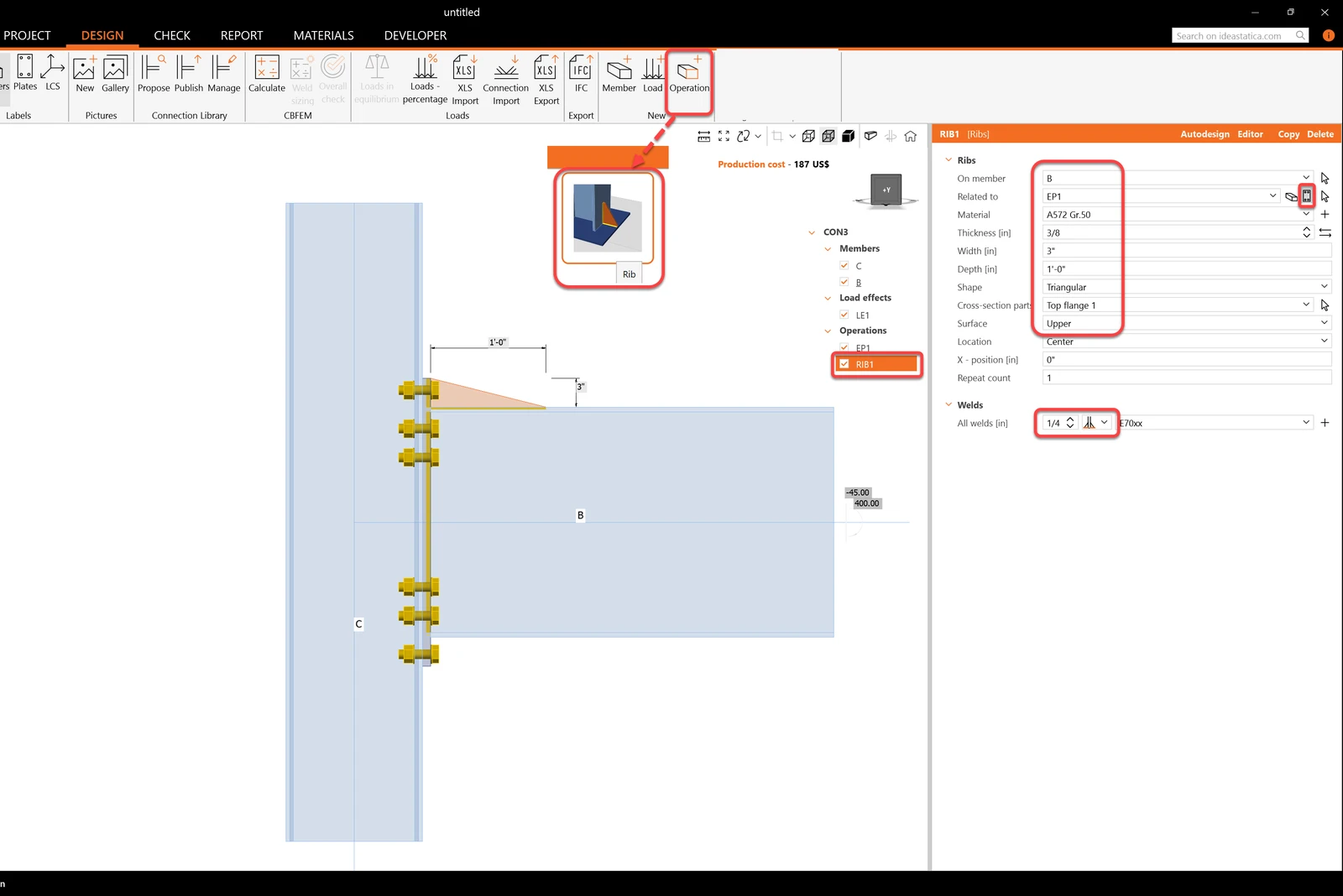
Task: Collapse the CON3 tree node
Action: point(812,232)
